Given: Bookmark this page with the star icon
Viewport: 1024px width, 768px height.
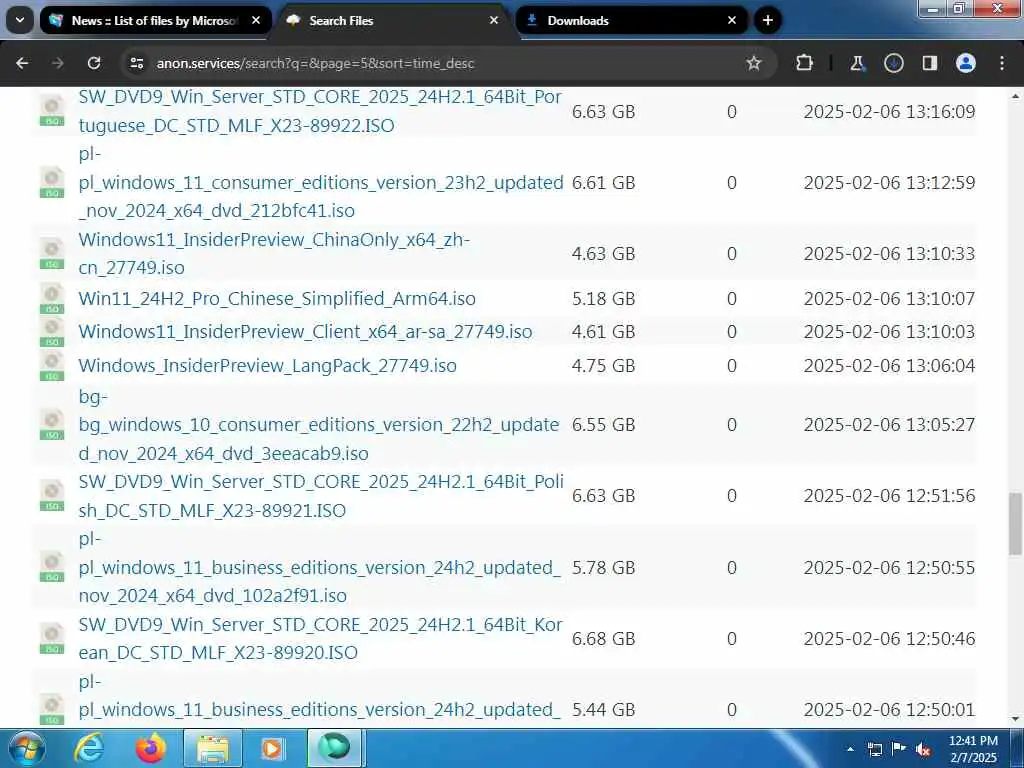Looking at the screenshot, I should pos(754,63).
